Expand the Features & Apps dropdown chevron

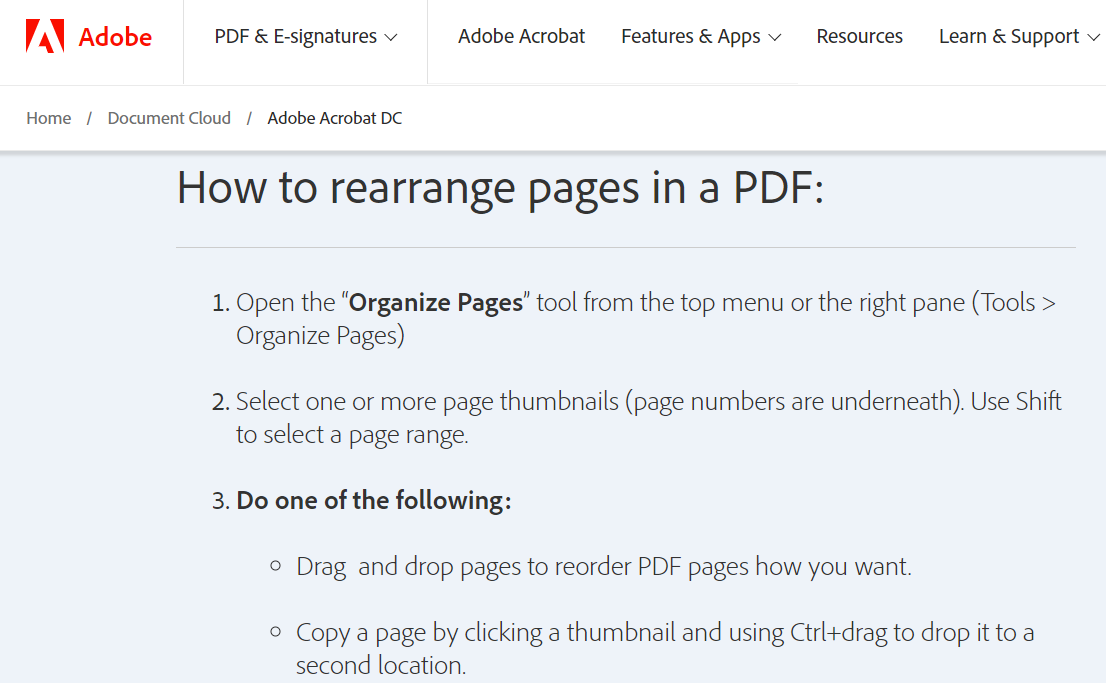click(776, 38)
